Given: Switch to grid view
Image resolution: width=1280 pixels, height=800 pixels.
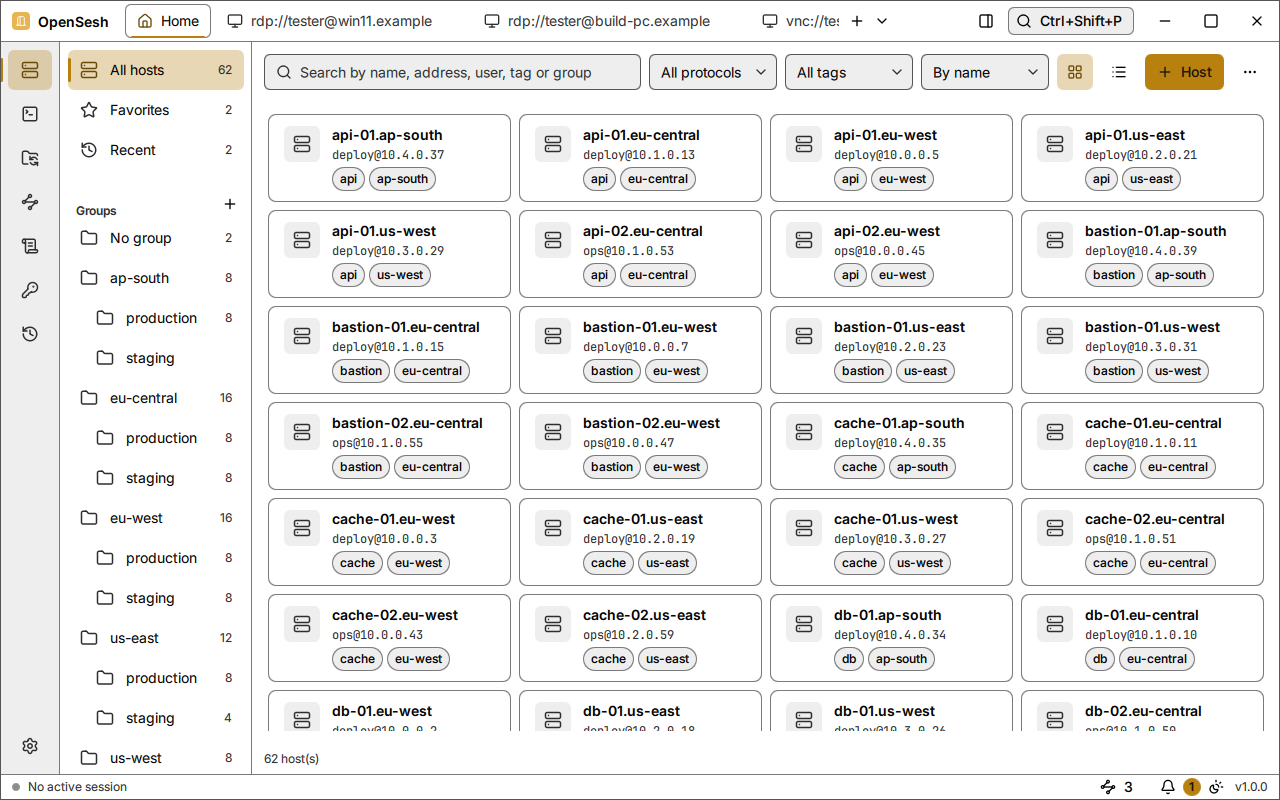Looking at the screenshot, I should 1075,72.
